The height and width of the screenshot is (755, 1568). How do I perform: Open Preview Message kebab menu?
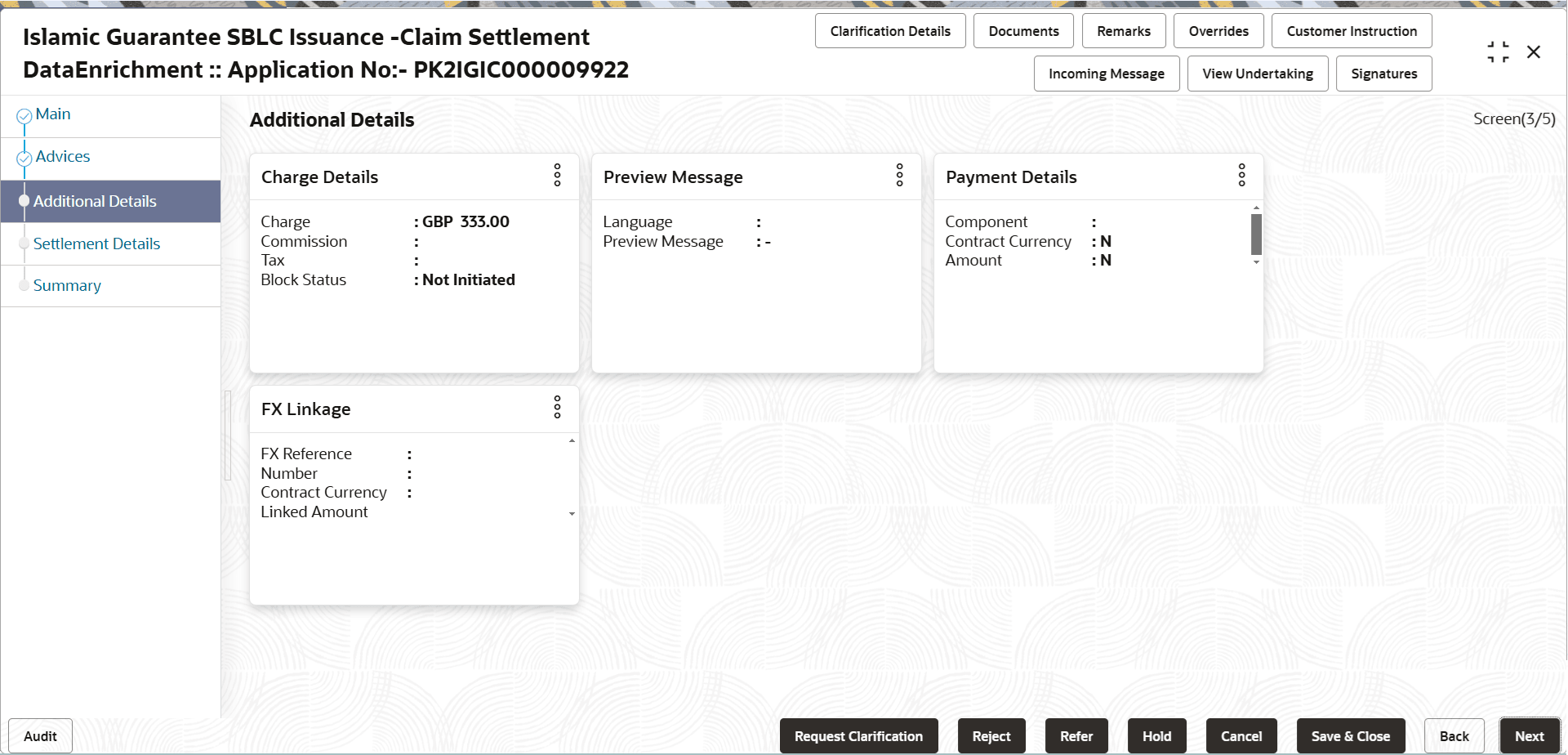pos(900,175)
